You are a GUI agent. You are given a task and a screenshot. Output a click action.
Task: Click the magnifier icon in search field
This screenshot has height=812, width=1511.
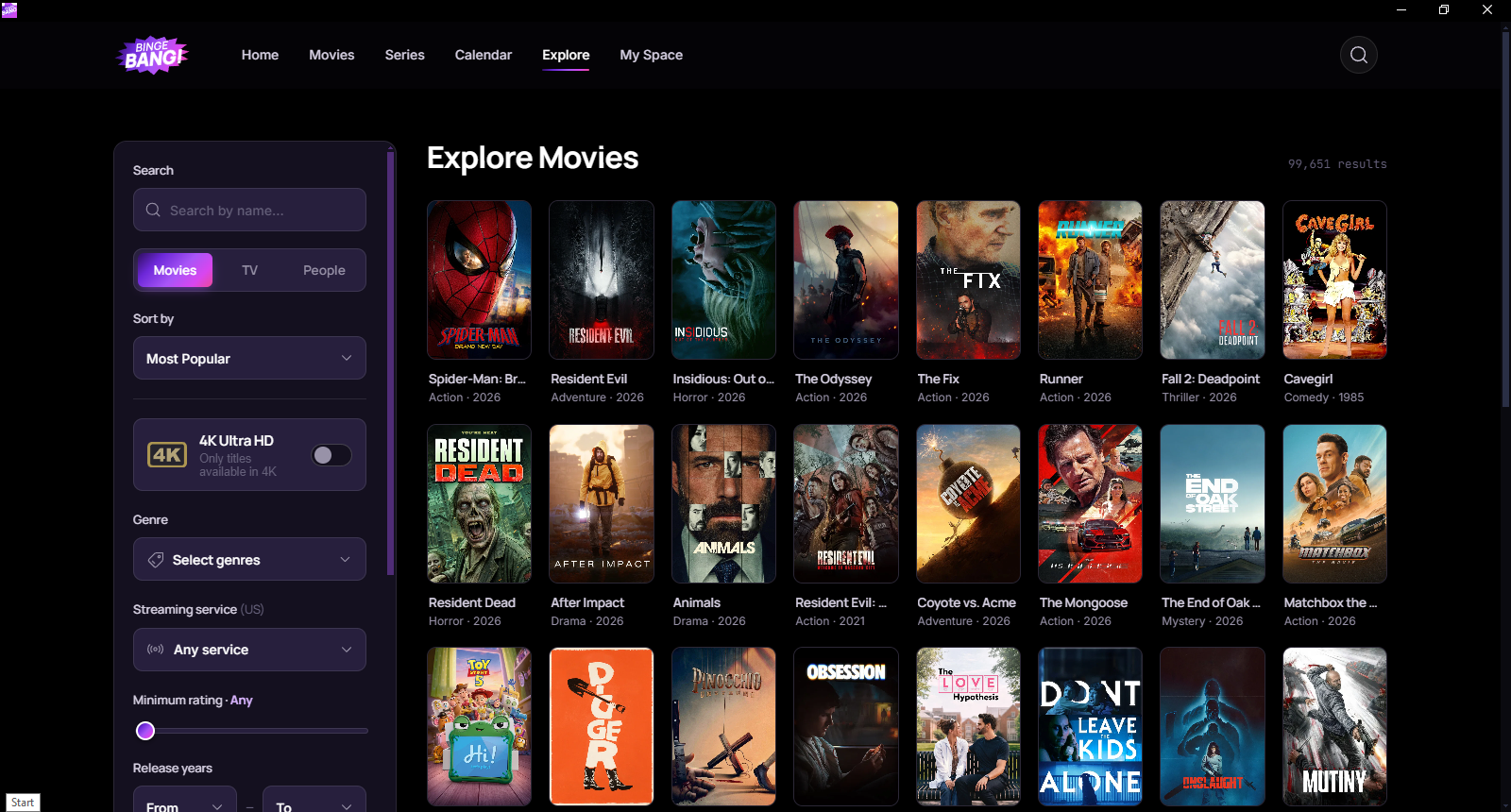point(153,210)
